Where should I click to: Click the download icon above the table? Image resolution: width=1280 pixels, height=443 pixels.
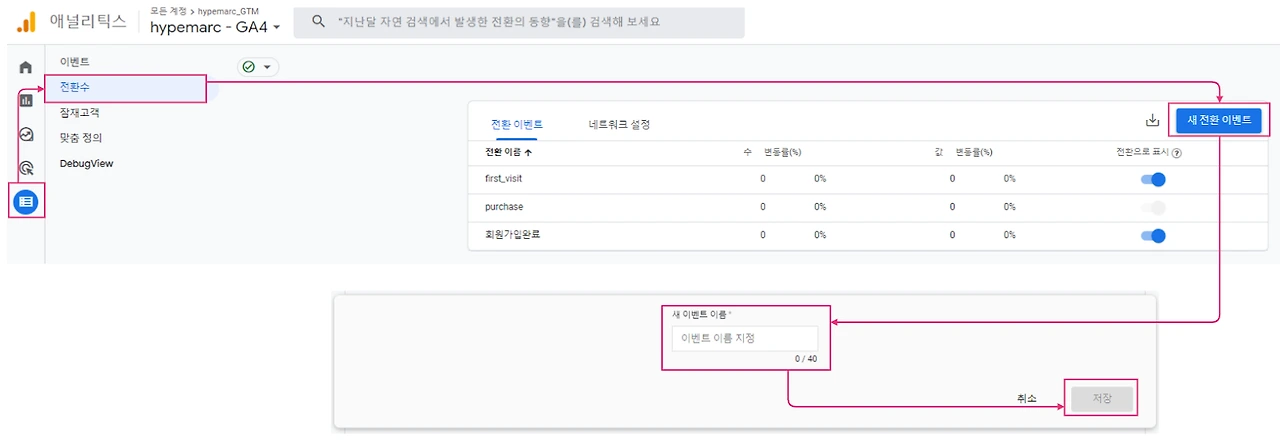[x=1152, y=120]
